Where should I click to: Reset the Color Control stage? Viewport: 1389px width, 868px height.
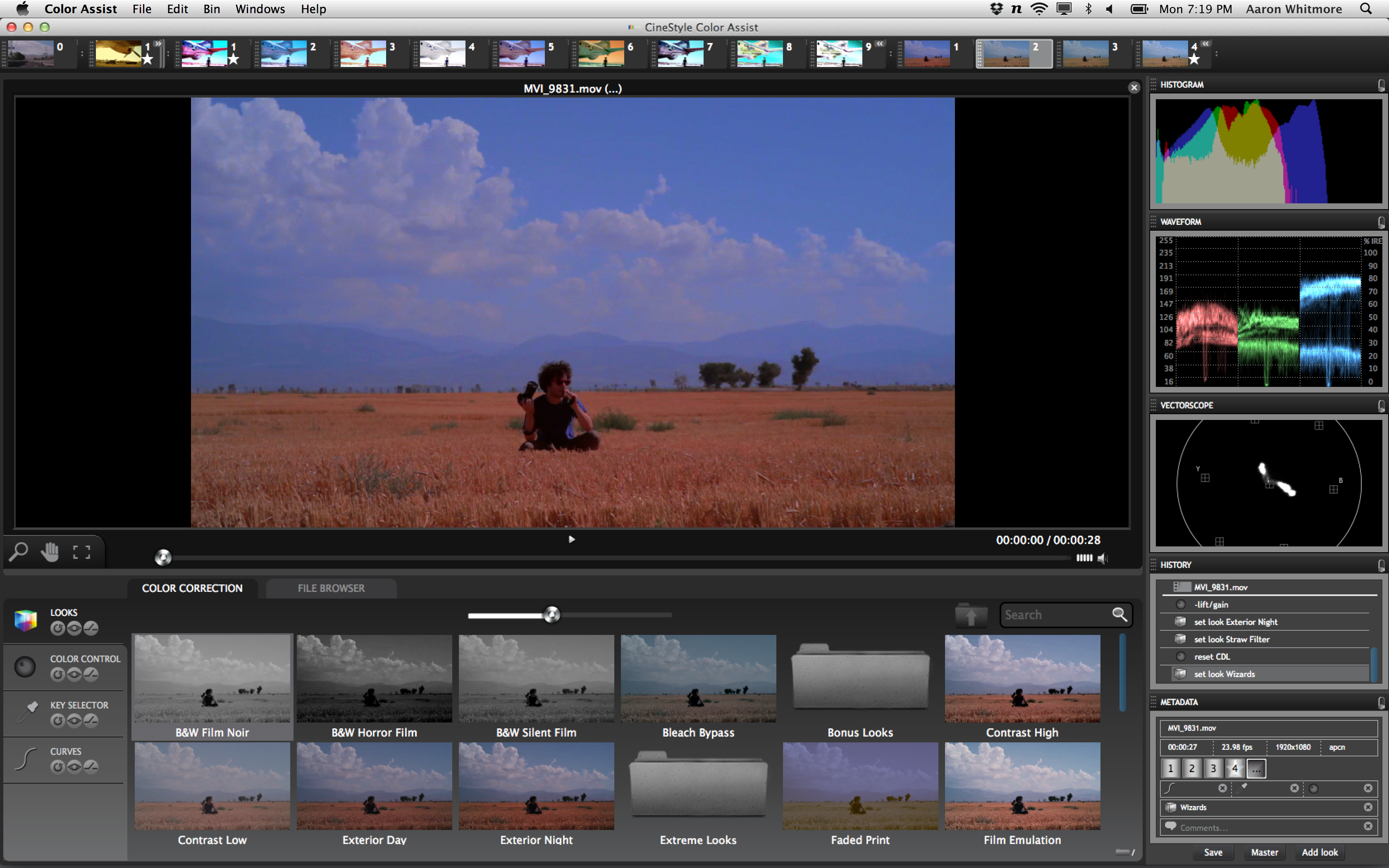(x=57, y=675)
